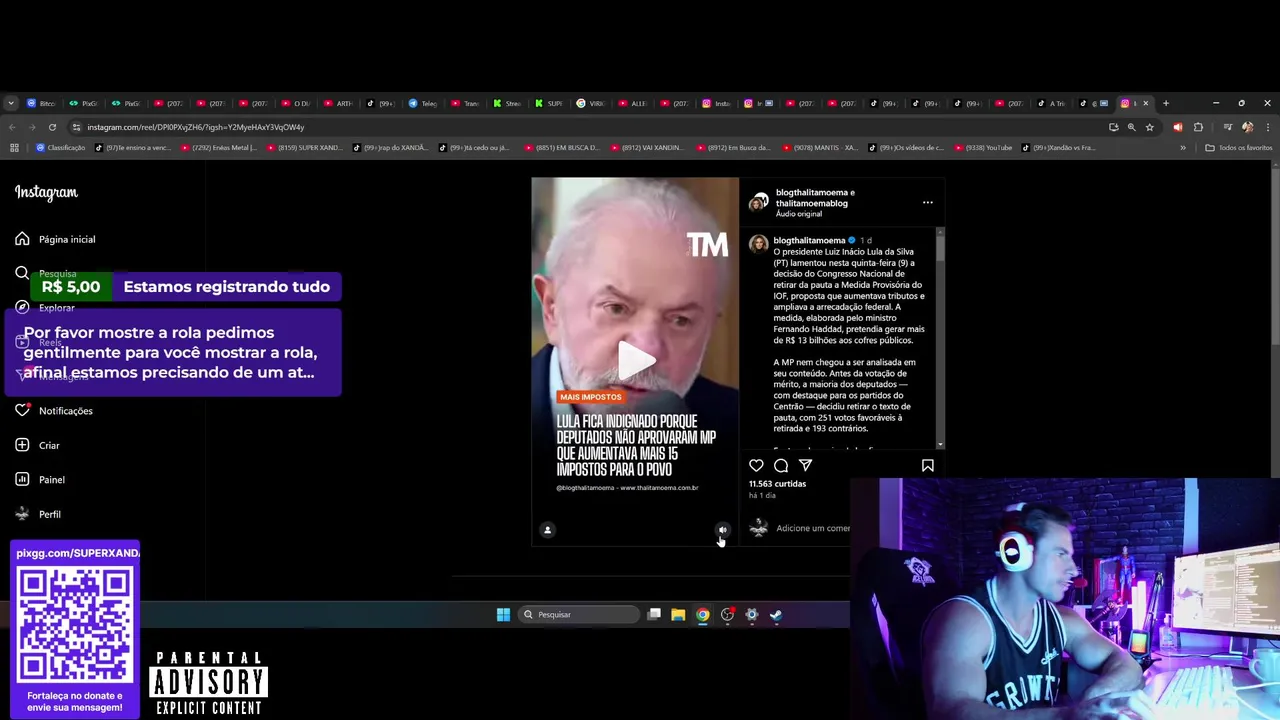The width and height of the screenshot is (1280, 720).
Task: Open (9078) MANTIS bookmark
Action: [x=820, y=148]
